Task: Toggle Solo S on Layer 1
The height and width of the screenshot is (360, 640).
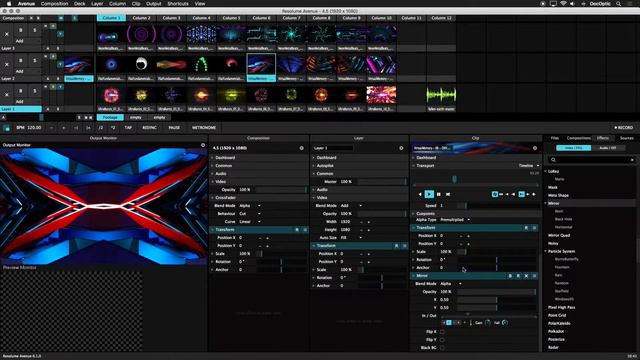Action: tap(35, 91)
